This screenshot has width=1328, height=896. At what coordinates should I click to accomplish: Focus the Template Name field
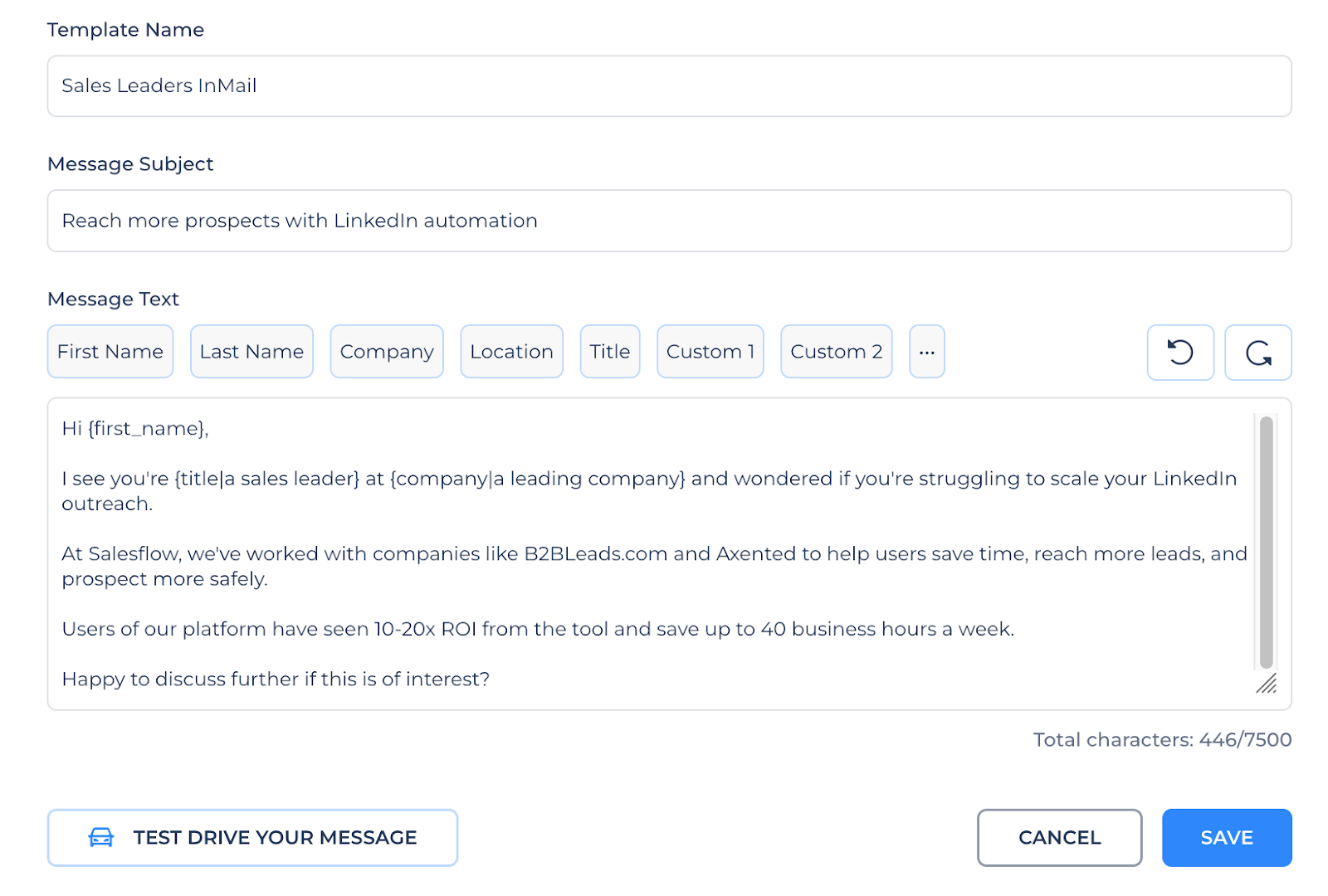(x=669, y=86)
